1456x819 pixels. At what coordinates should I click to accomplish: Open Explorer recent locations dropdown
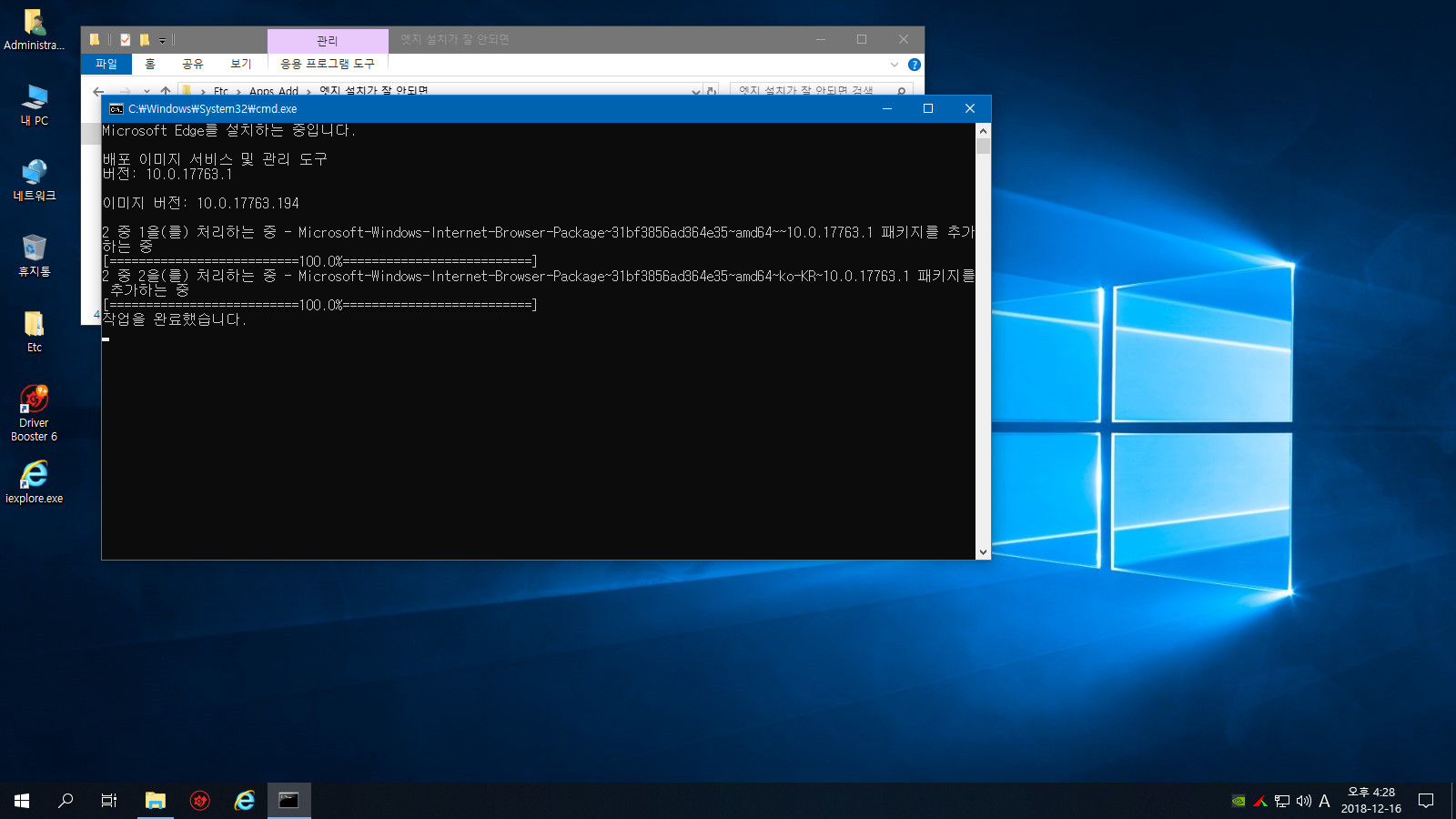[147, 91]
